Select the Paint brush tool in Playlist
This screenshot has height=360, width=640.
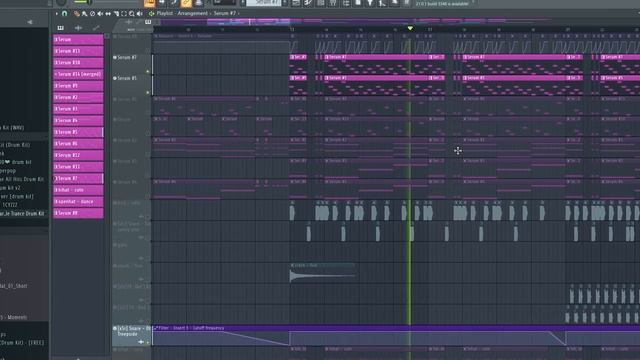point(84,13)
